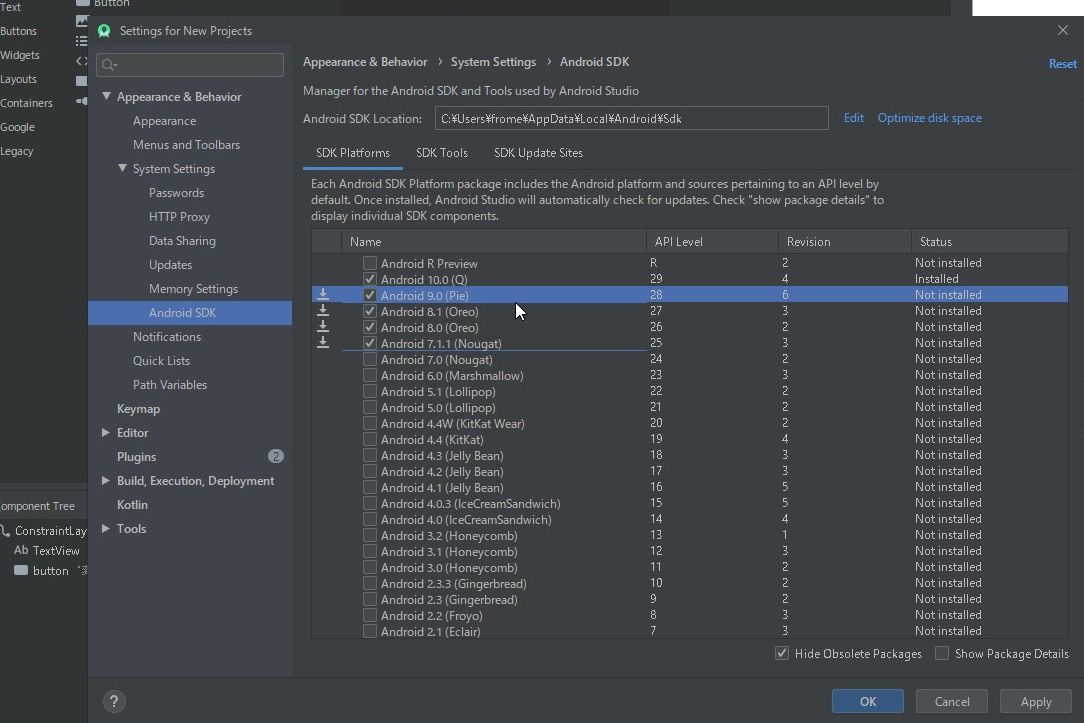Expand the Editor section
The image size is (1084, 723).
107,432
